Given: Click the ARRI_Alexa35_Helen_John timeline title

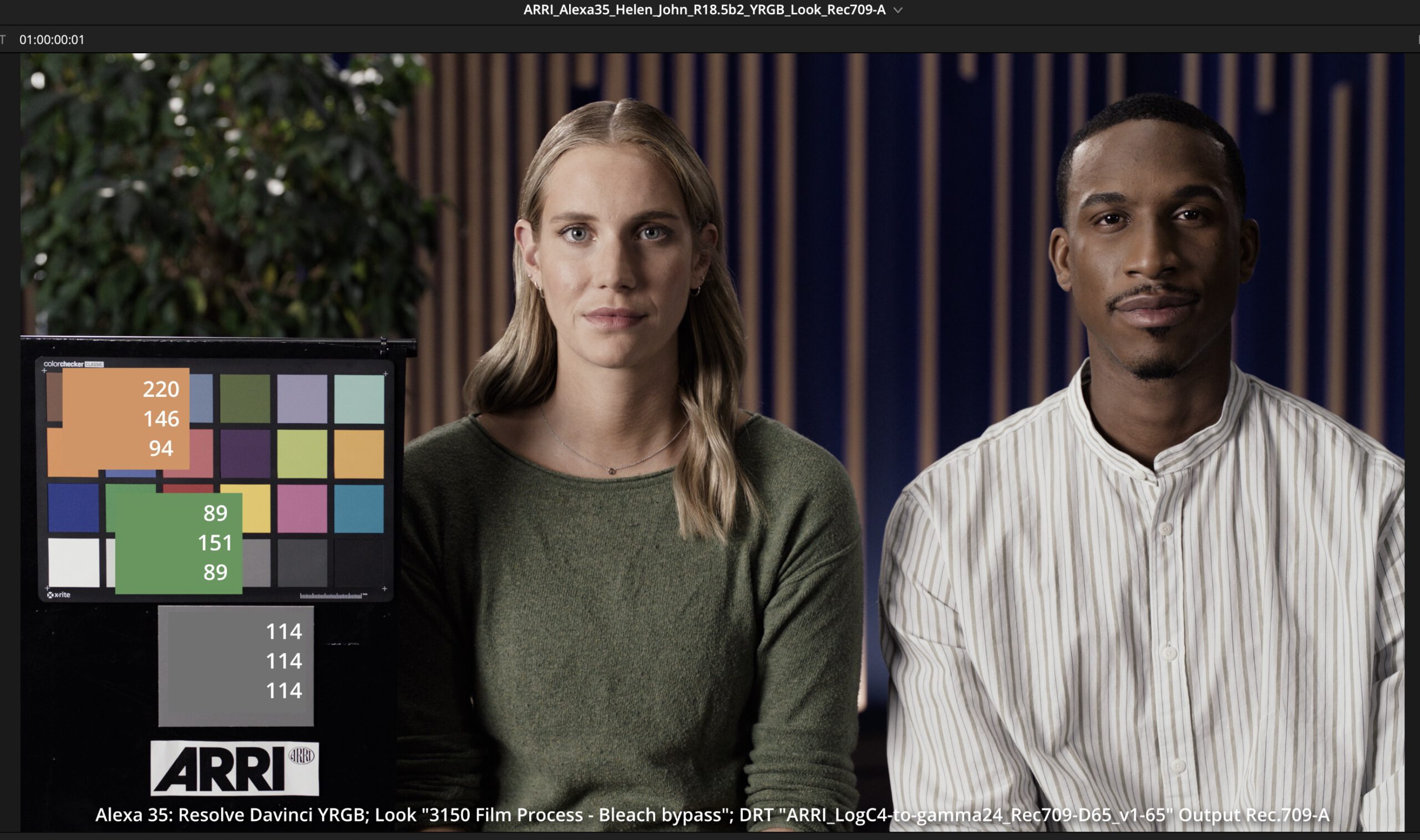Looking at the screenshot, I should point(704,10).
